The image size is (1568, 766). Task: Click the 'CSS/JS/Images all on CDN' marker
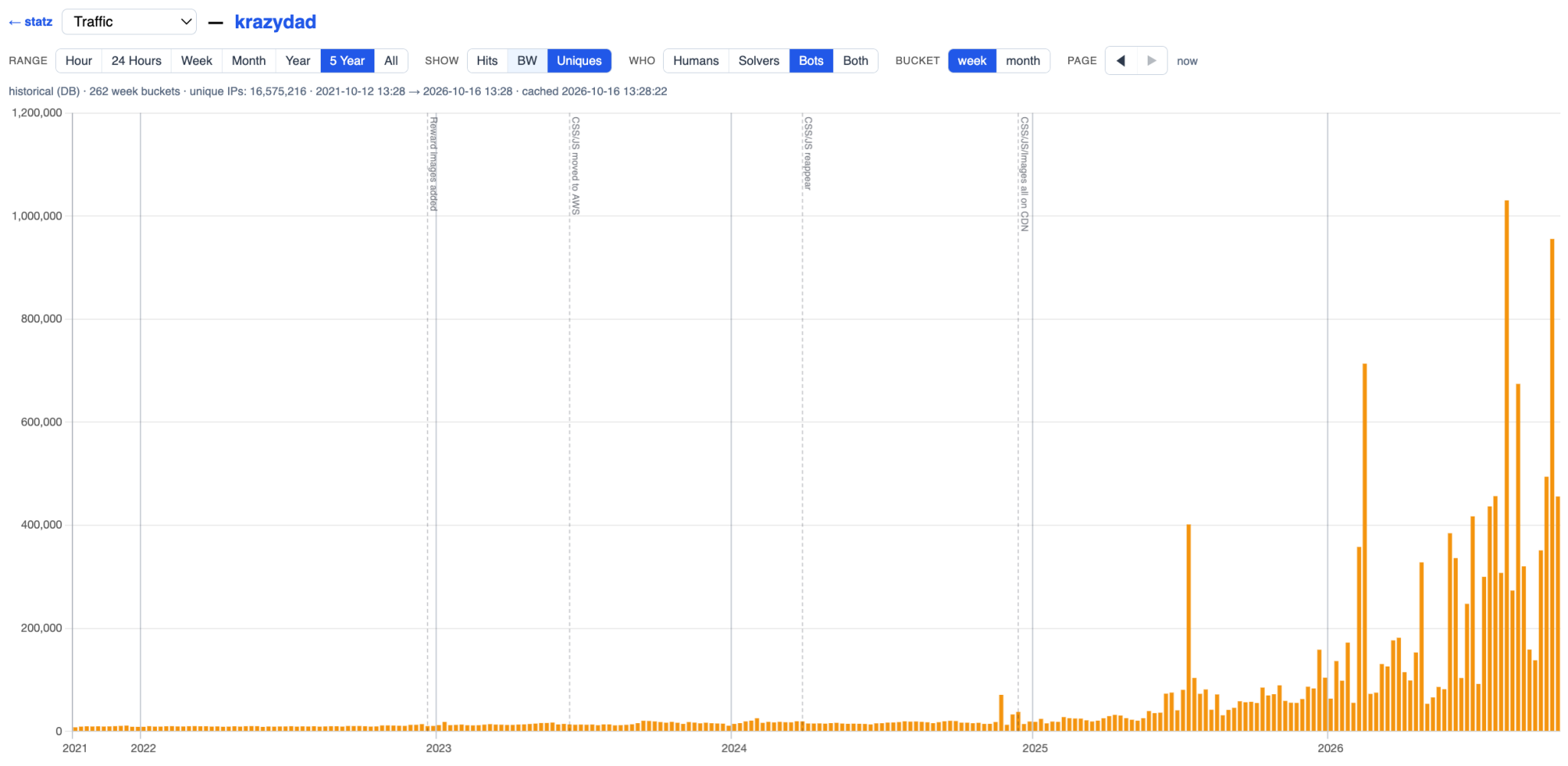coord(1024,174)
